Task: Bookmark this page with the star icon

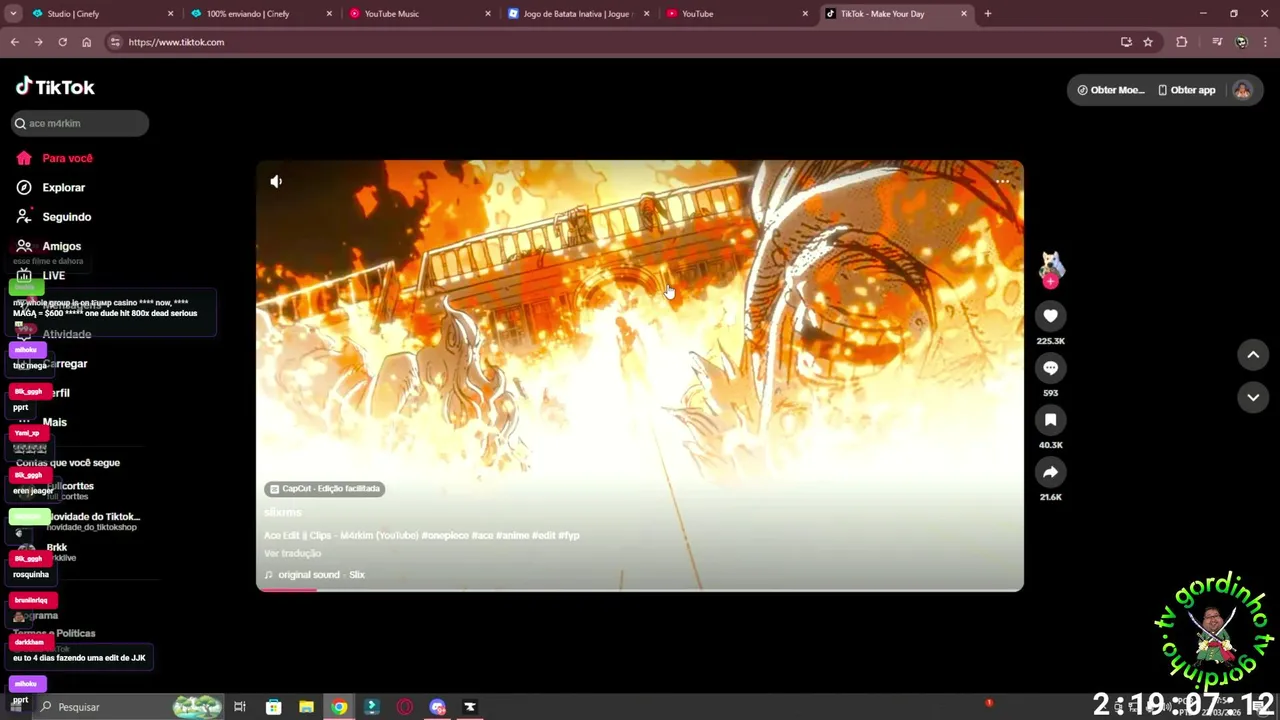Action: click(x=1148, y=42)
